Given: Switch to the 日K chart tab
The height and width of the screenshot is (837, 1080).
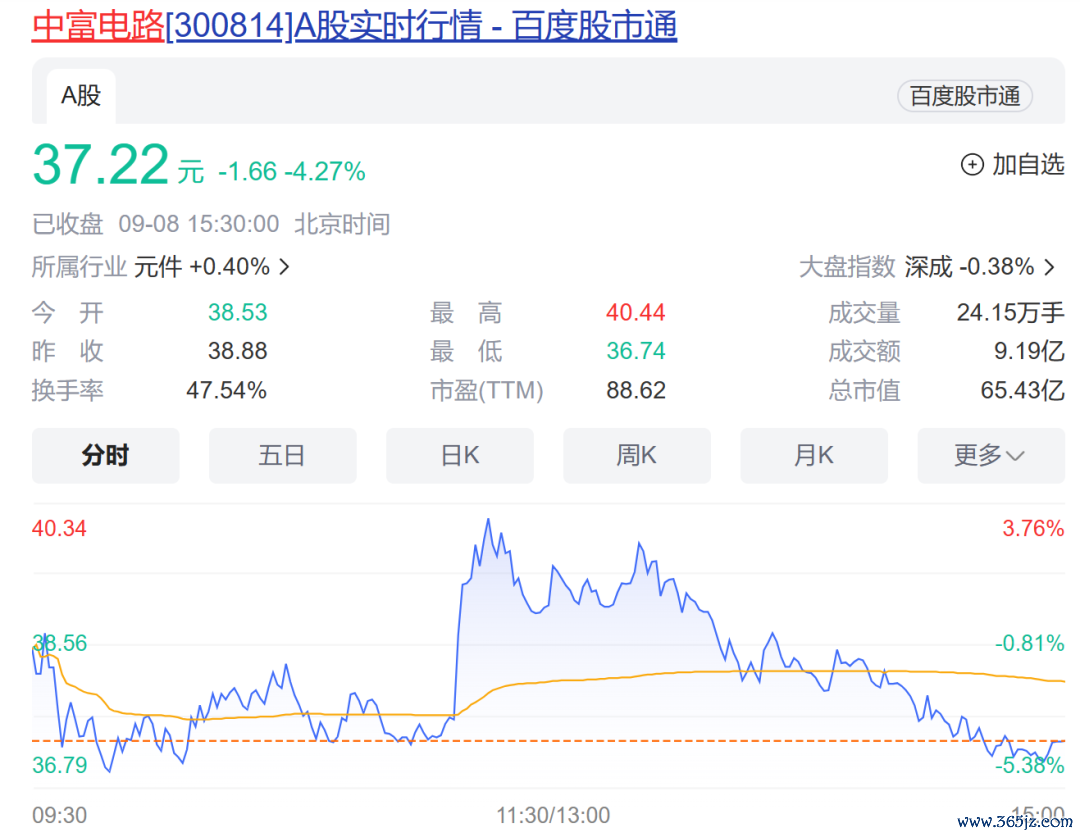Looking at the screenshot, I should [459, 455].
